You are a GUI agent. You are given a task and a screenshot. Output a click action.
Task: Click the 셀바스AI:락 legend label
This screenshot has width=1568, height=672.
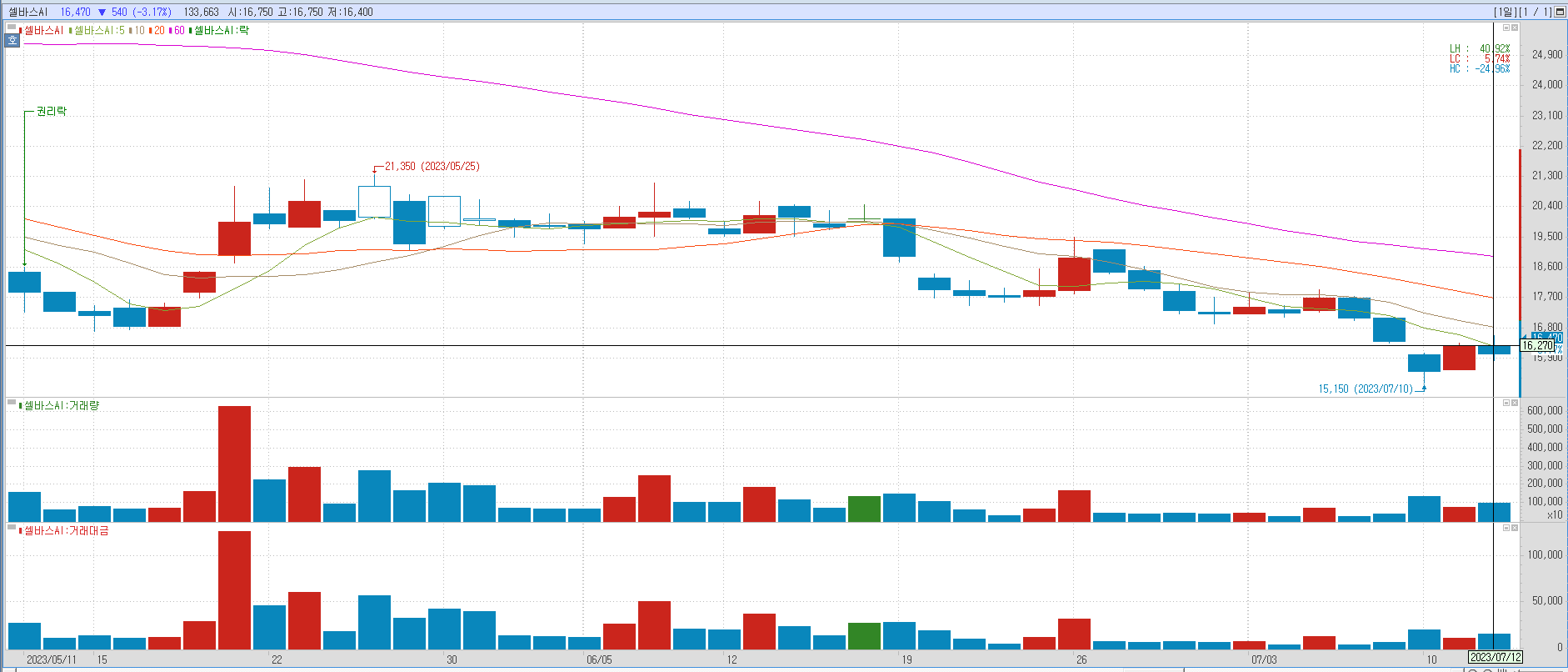tap(221, 31)
